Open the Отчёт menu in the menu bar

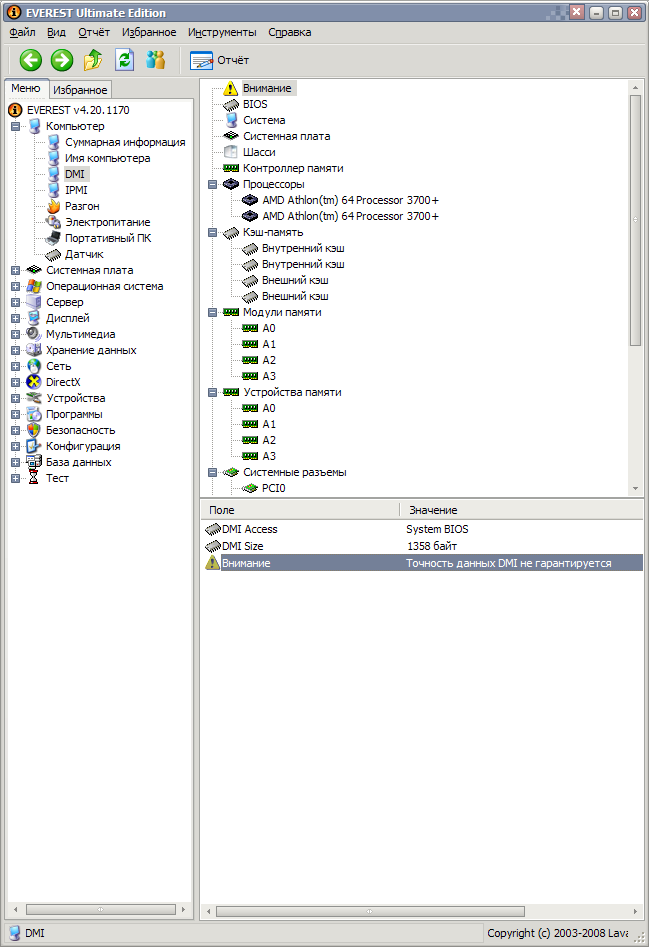click(94, 32)
